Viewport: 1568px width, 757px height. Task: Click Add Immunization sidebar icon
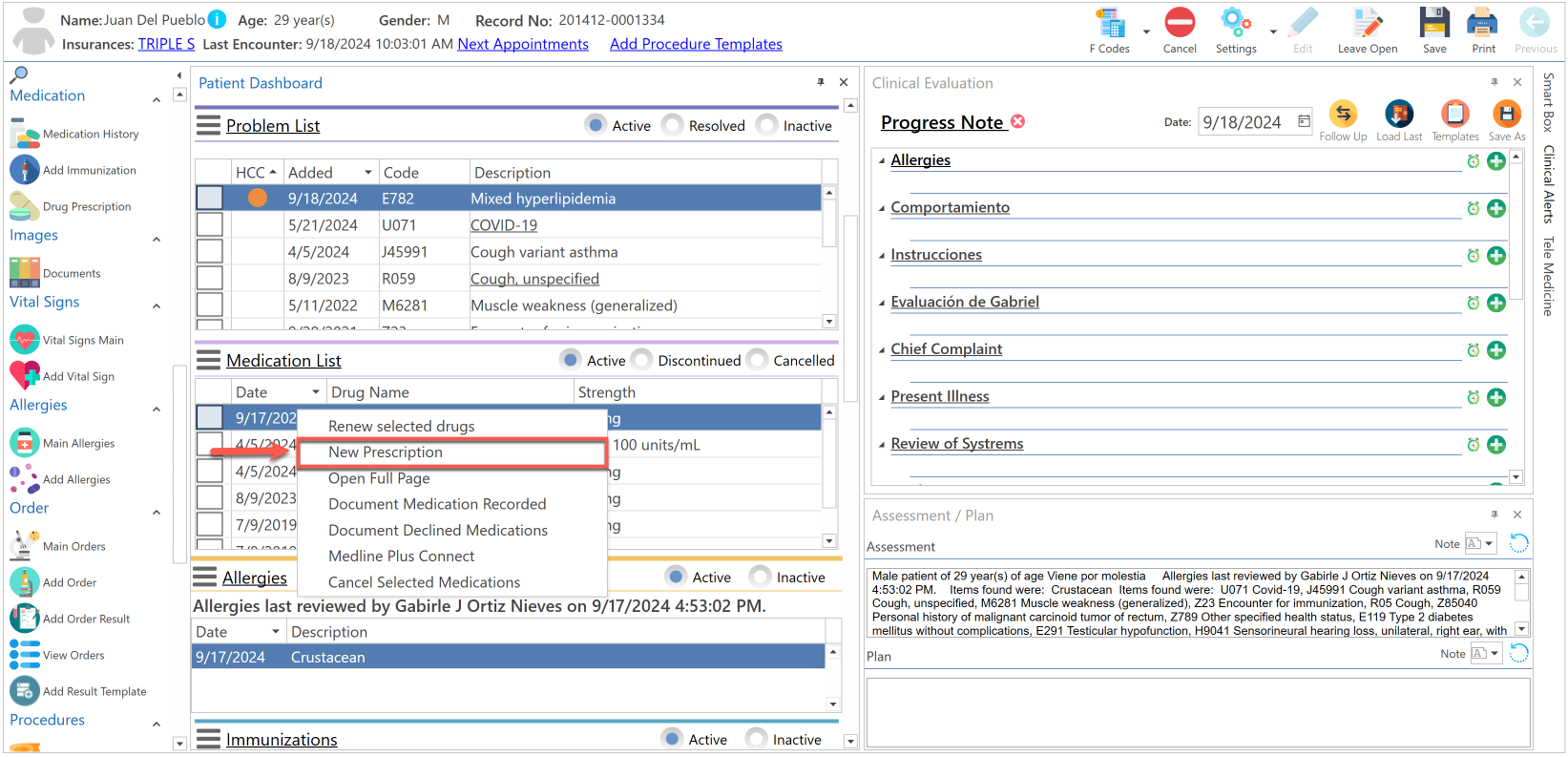point(25,170)
